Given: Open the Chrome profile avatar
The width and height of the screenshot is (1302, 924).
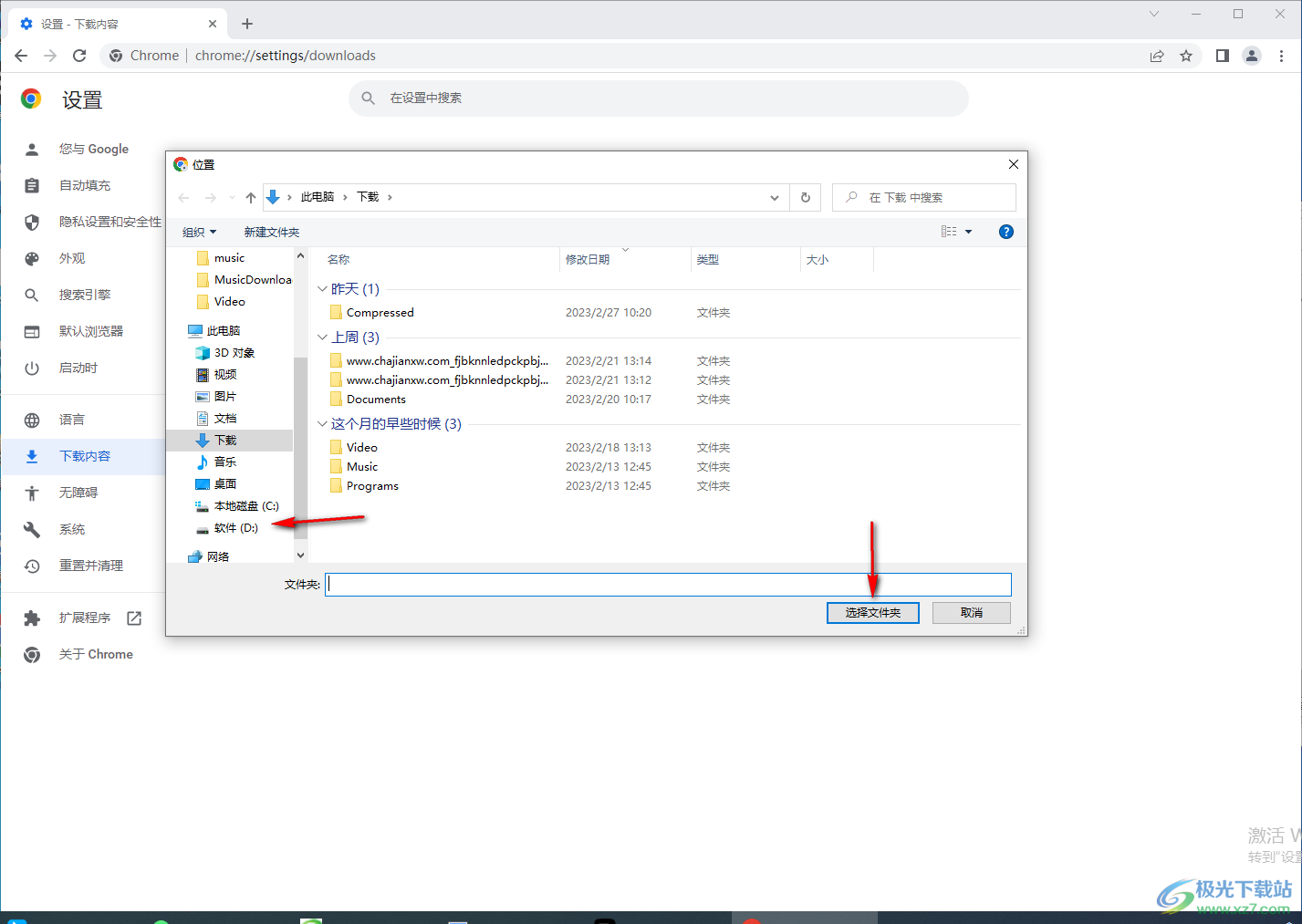Looking at the screenshot, I should pos(1252,56).
